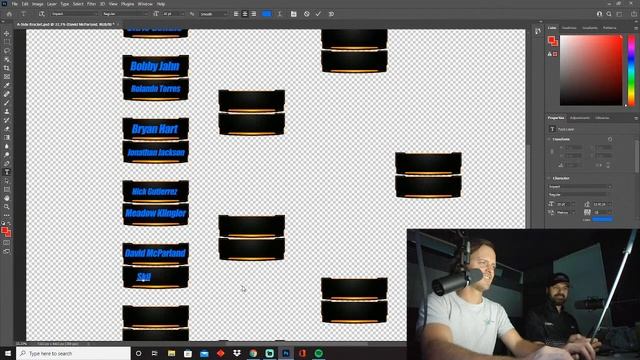Image resolution: width=640 pixels, height=360 pixels.
Task: Open the font style dropdown in options bar
Action: [x=125, y=14]
